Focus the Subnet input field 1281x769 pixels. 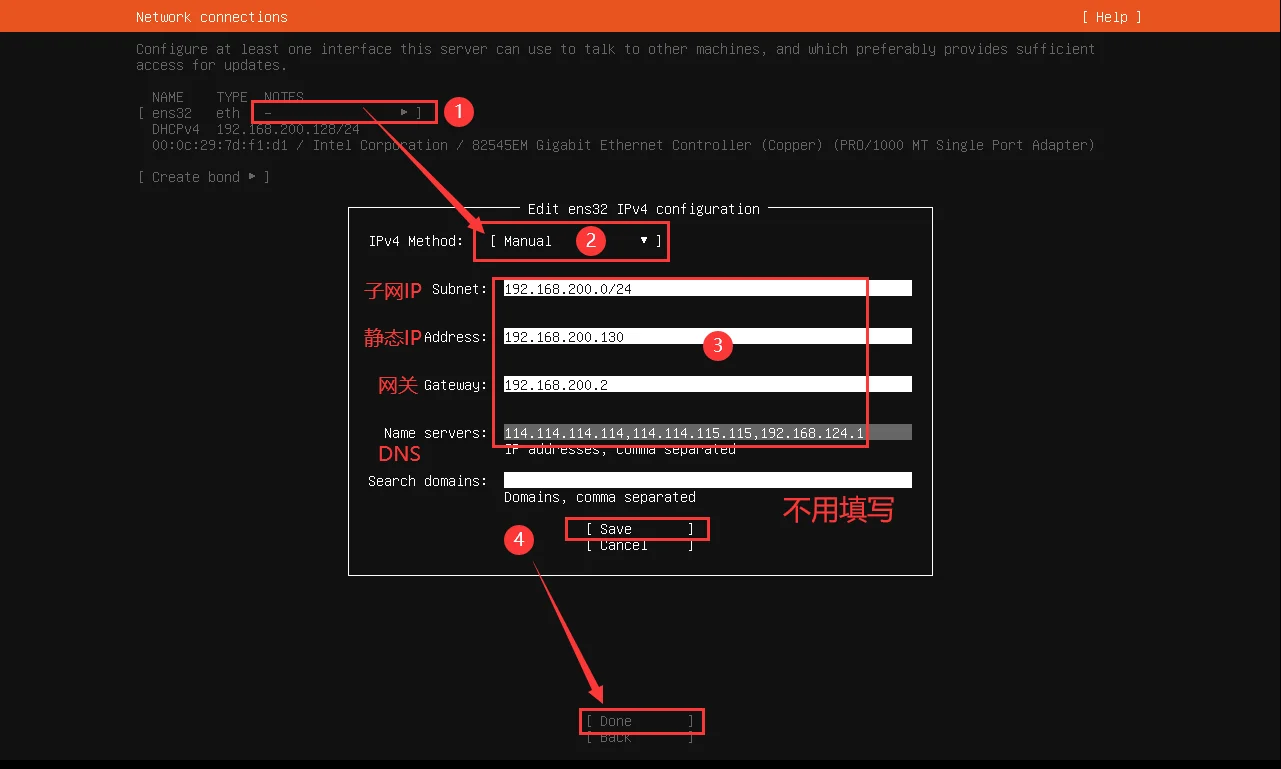click(707, 289)
